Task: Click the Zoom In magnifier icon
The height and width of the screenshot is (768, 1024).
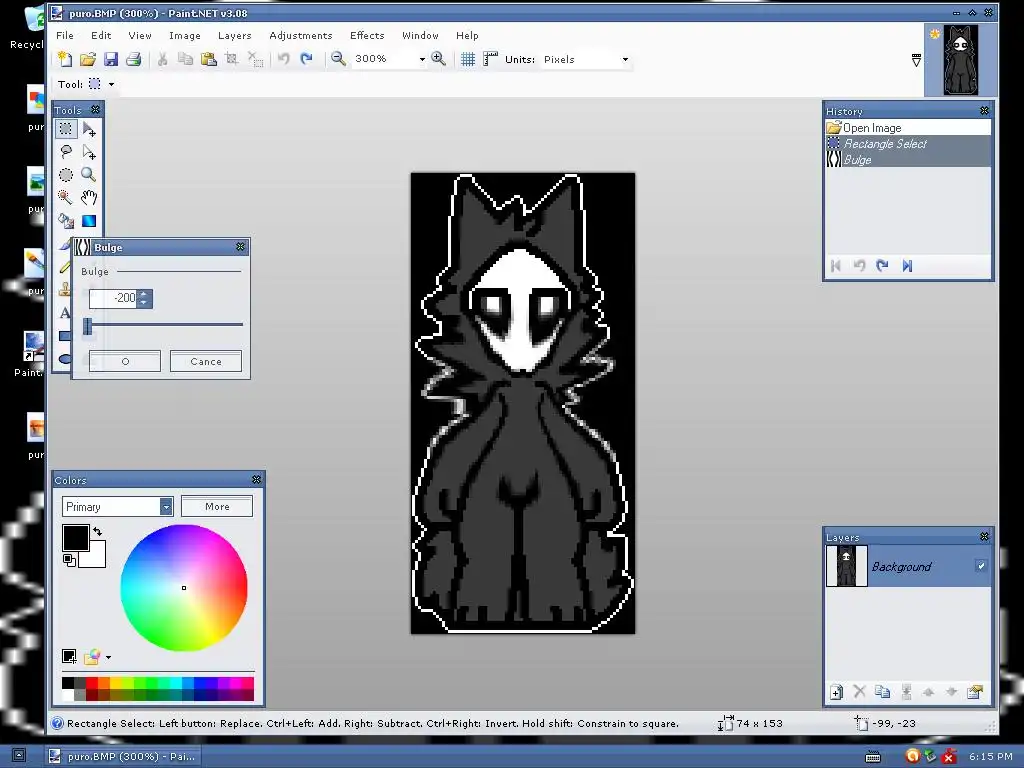Action: [x=439, y=59]
